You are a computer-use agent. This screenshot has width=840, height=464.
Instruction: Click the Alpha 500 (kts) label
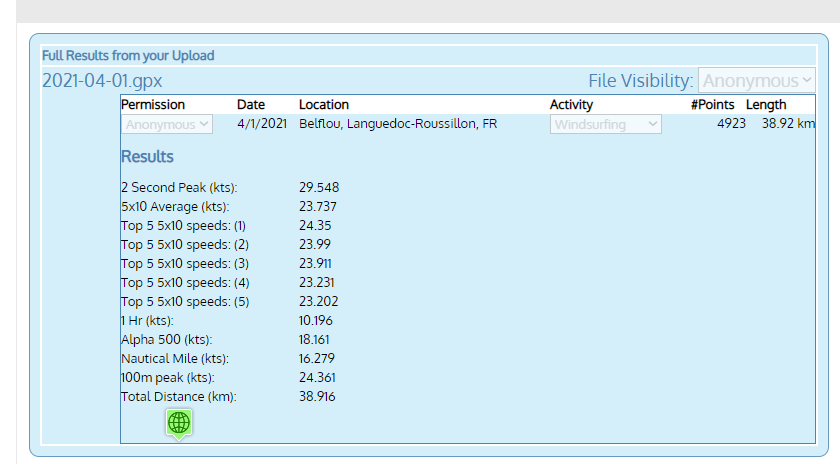point(166,339)
